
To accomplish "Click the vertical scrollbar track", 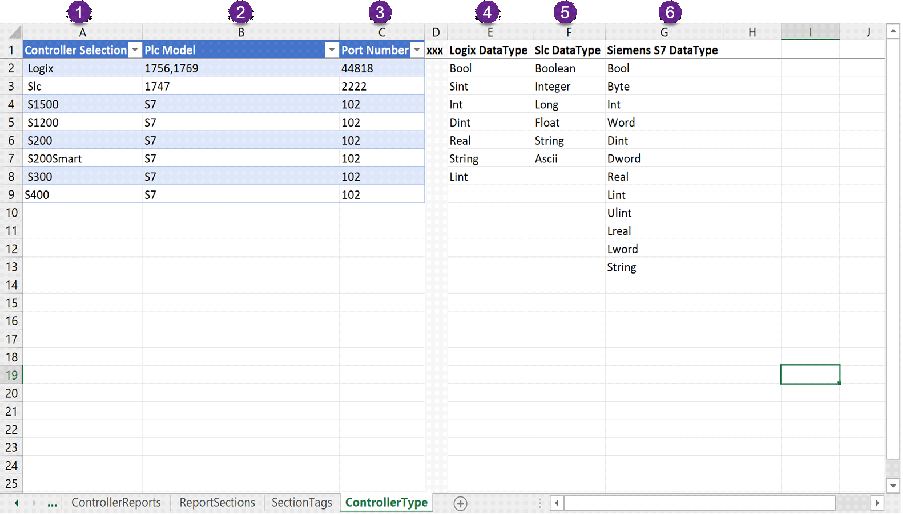I will (x=893, y=249).
